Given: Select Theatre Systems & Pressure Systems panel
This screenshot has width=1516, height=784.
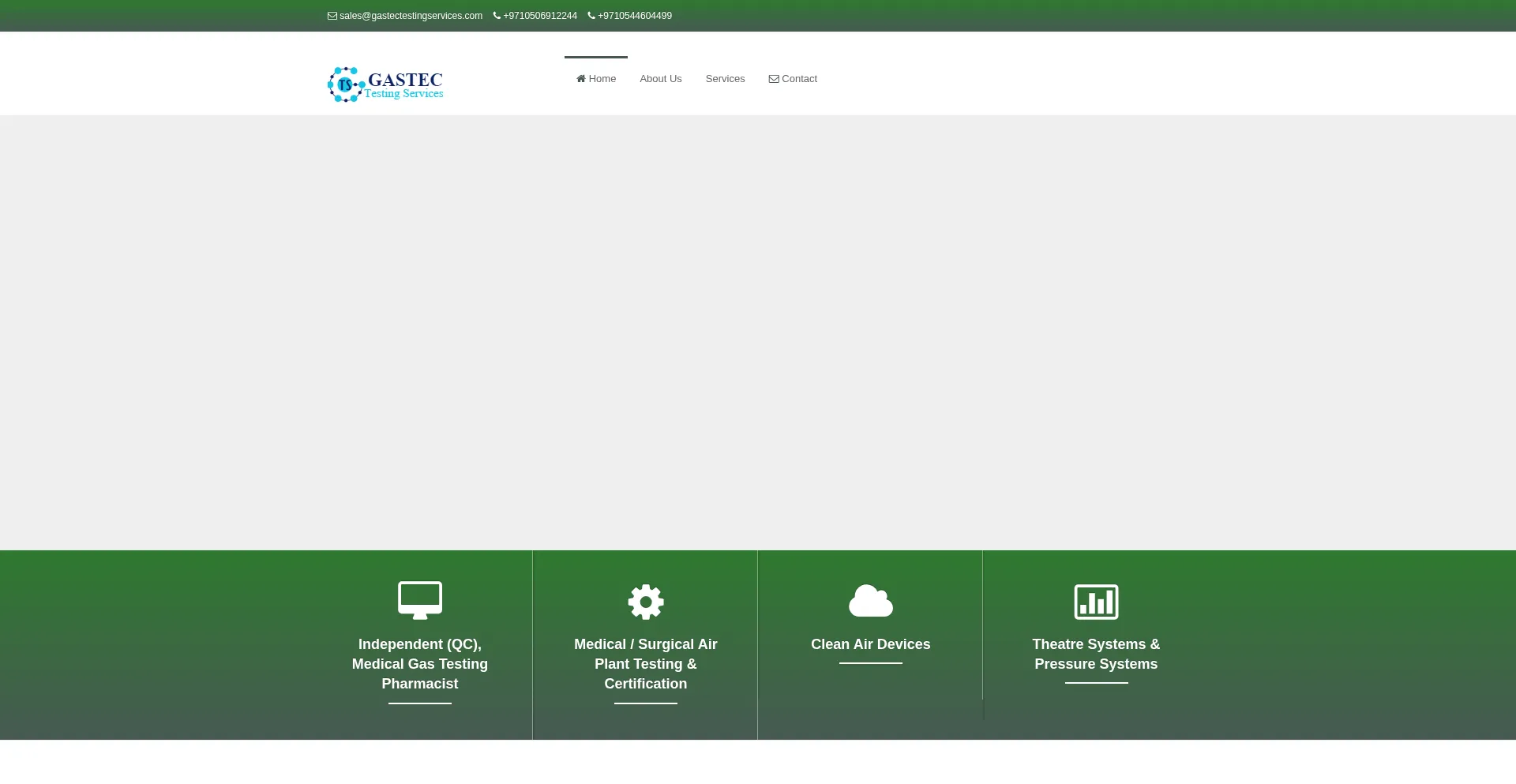Looking at the screenshot, I should [1096, 654].
